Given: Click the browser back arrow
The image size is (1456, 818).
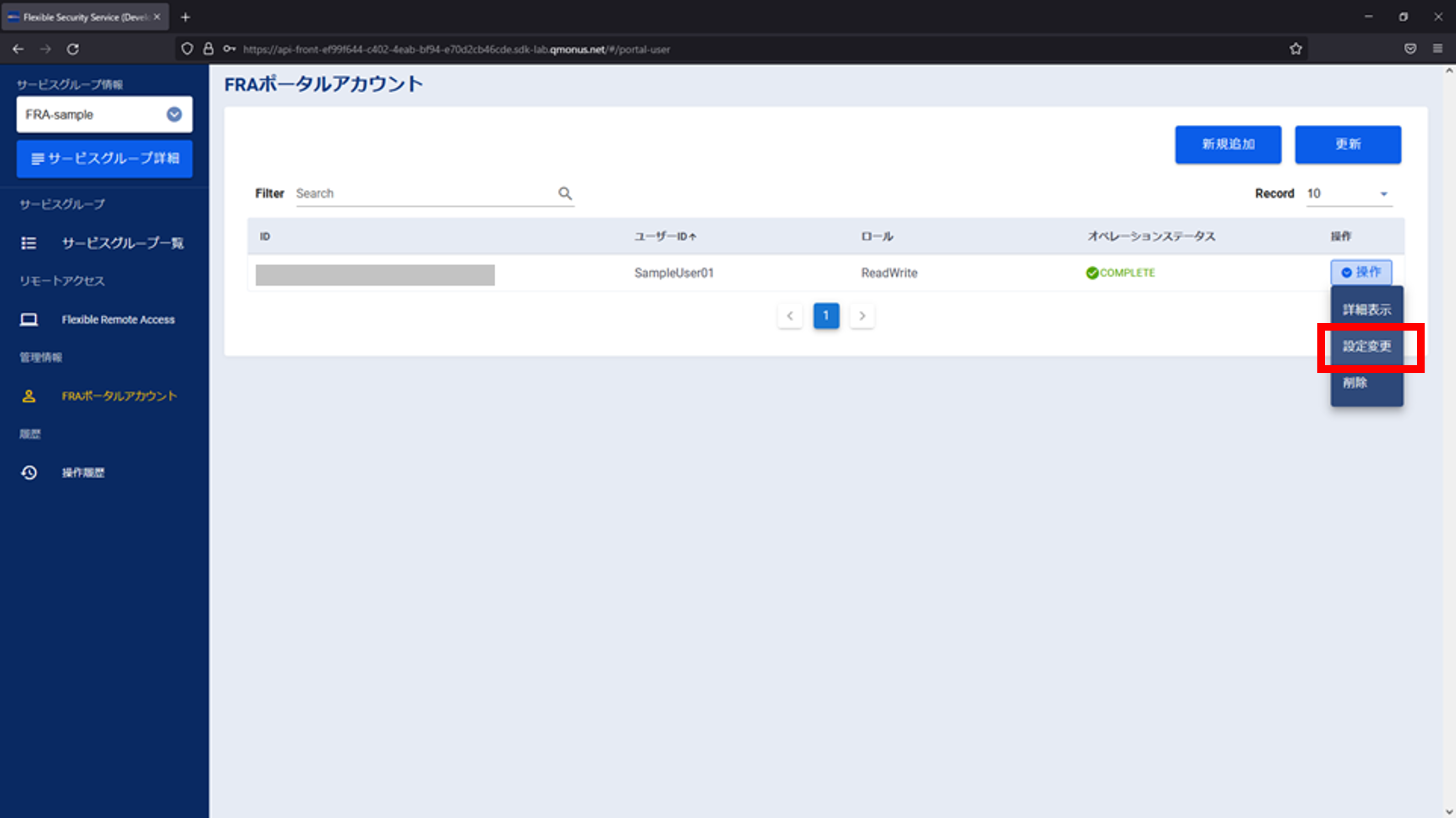Looking at the screenshot, I should pos(18,49).
